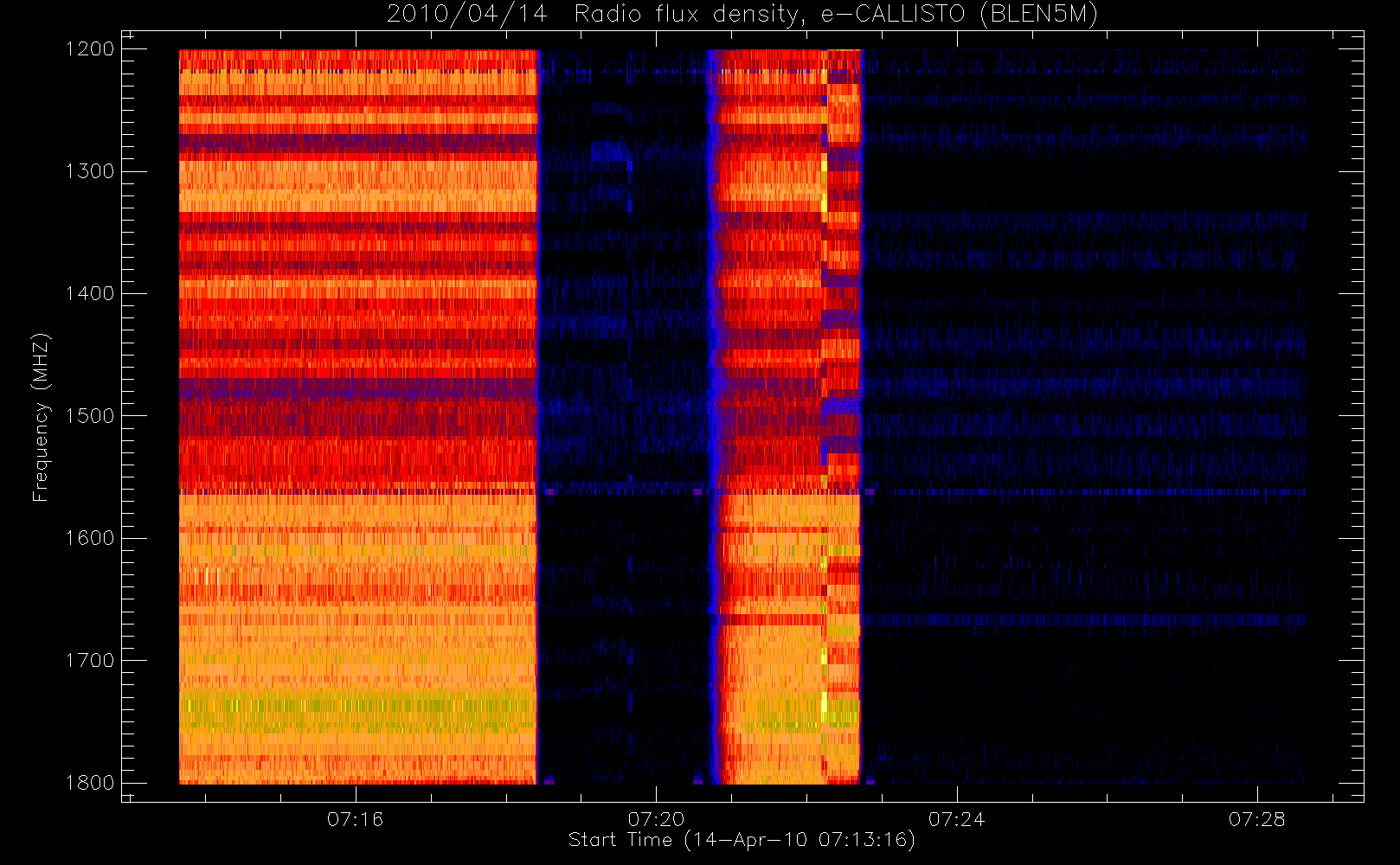The width and height of the screenshot is (1400, 865).
Task: Select the 1400 frequency tick label
Action: pyautogui.click(x=90, y=294)
